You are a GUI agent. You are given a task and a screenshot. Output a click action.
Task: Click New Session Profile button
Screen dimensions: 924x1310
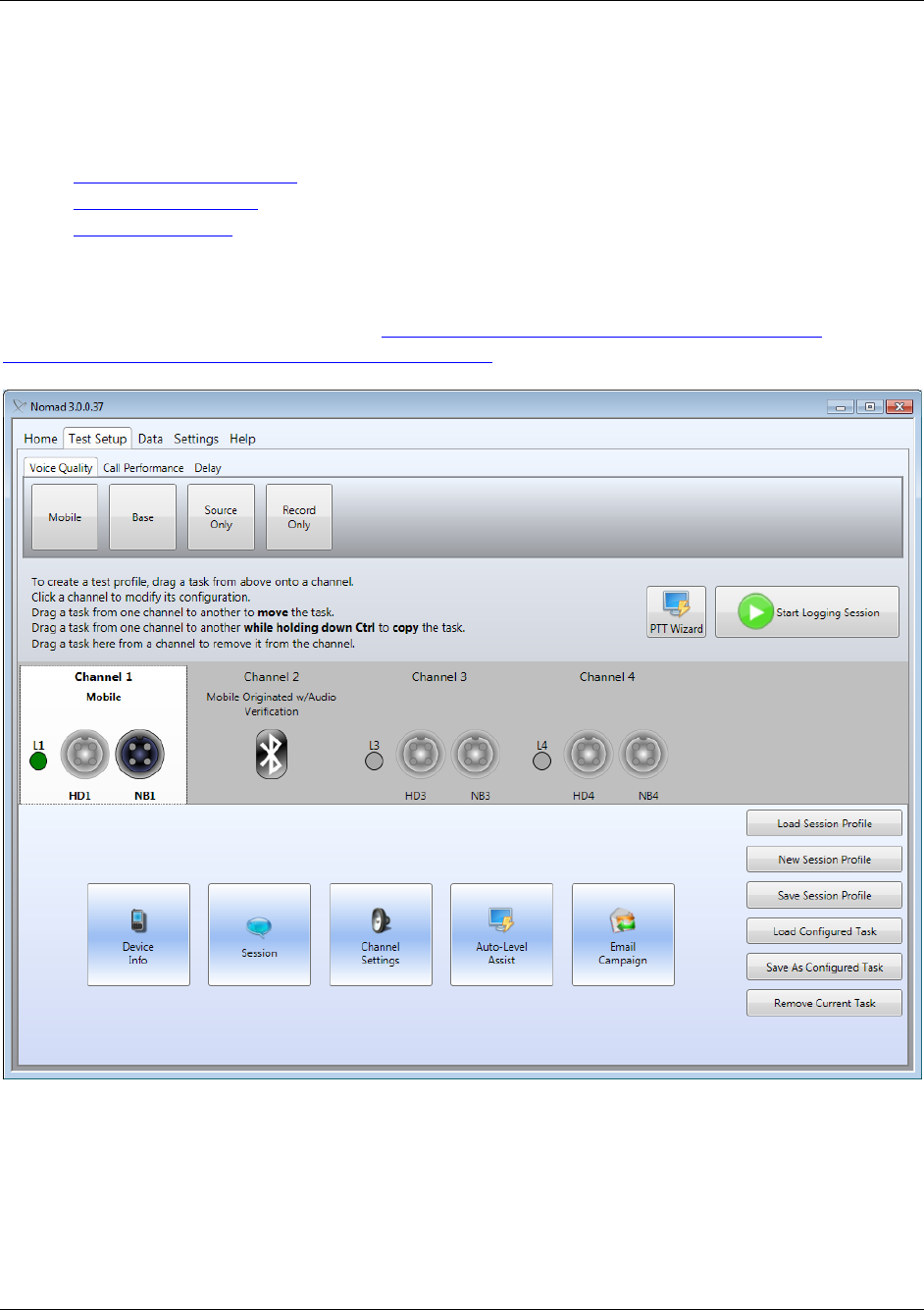pos(824,860)
